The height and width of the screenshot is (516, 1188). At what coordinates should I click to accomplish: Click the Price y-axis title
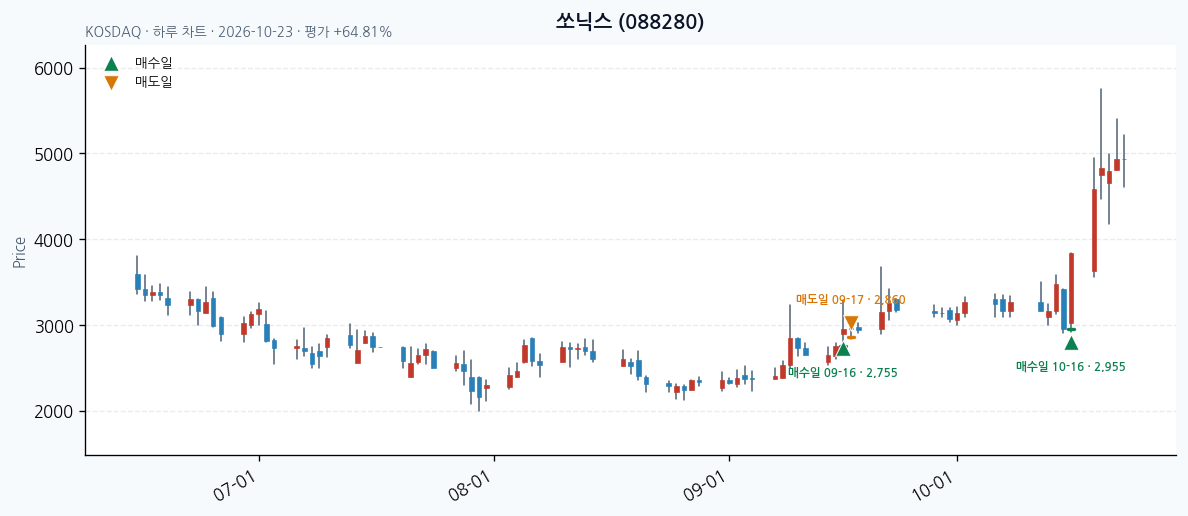(20, 252)
